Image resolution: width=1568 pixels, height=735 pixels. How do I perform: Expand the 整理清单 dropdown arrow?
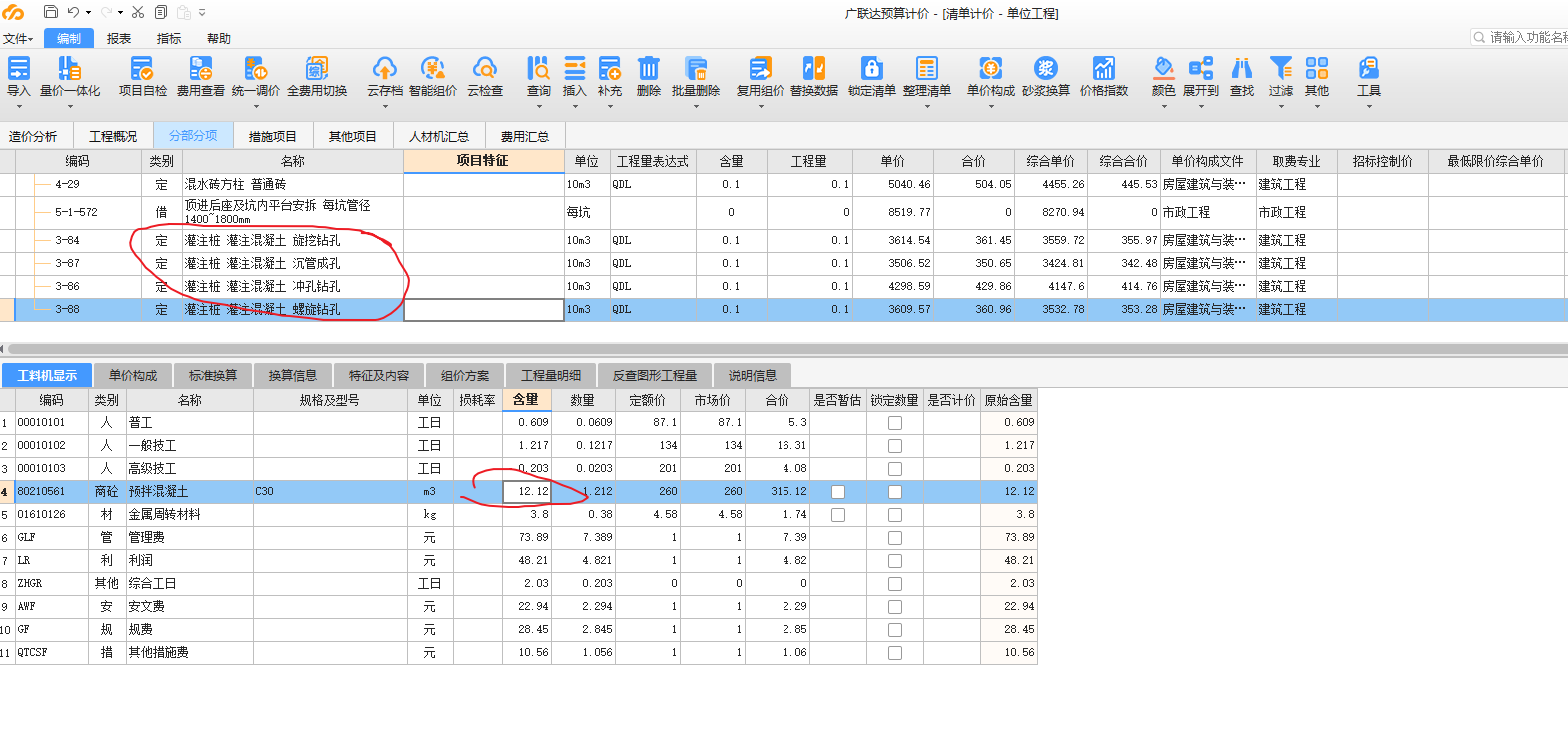tap(927, 106)
